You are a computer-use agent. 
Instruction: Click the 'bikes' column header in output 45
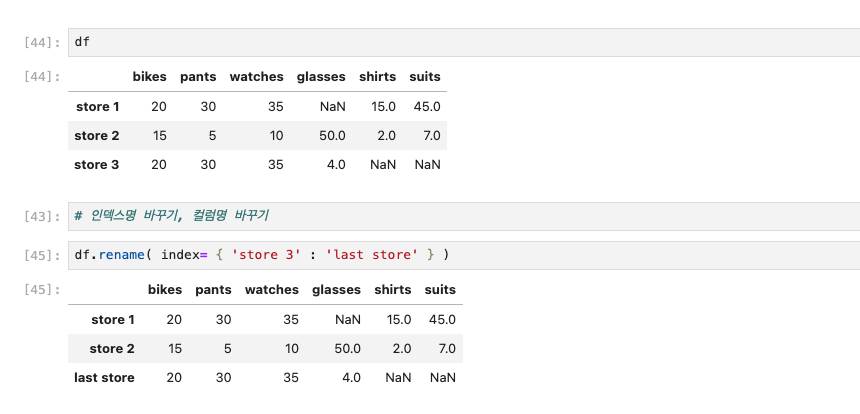(165, 290)
